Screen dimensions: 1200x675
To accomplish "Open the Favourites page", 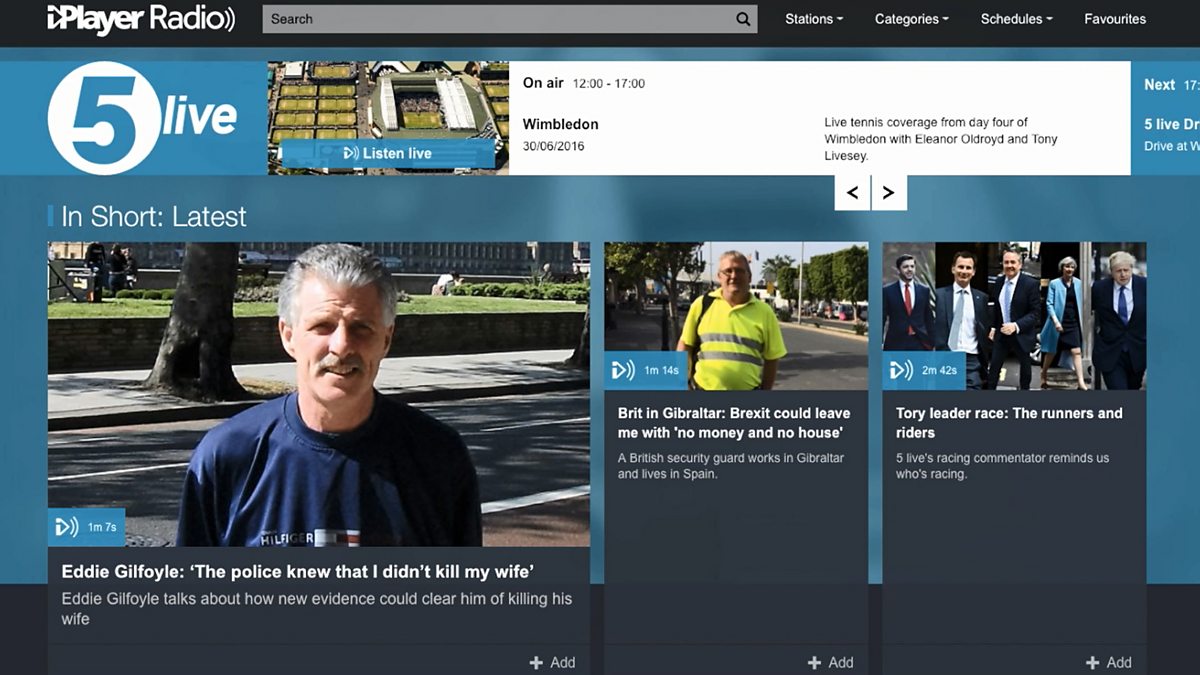I will click(1115, 19).
